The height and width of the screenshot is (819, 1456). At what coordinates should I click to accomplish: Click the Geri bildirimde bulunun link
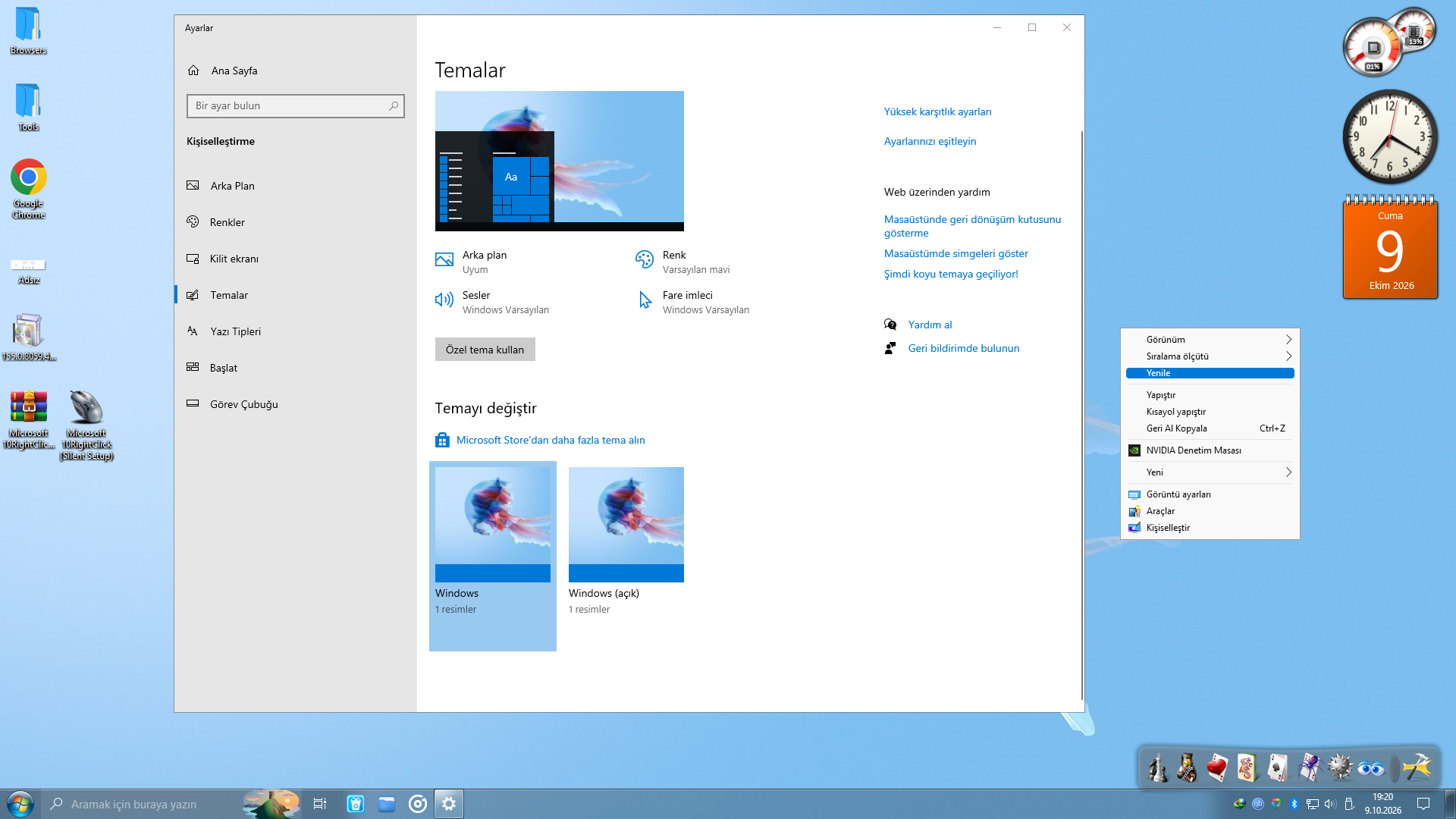click(963, 348)
